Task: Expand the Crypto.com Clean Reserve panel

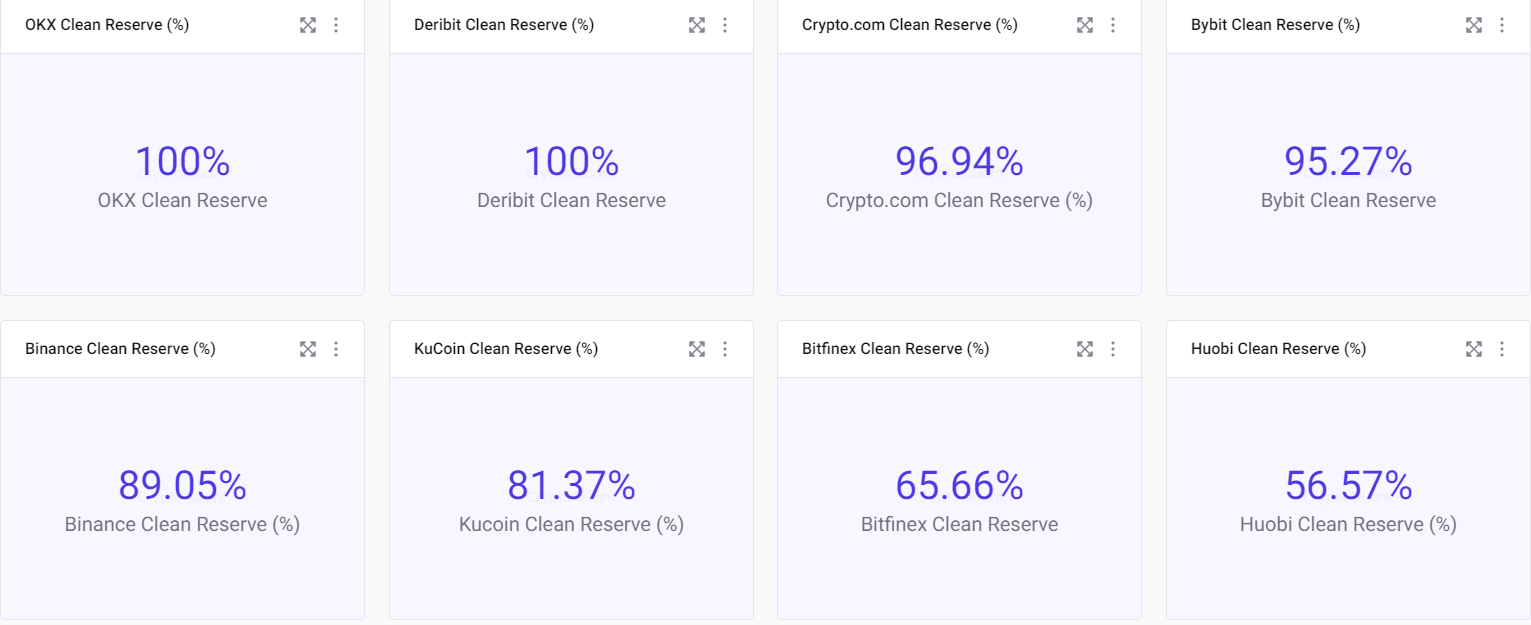Action: coord(1085,25)
